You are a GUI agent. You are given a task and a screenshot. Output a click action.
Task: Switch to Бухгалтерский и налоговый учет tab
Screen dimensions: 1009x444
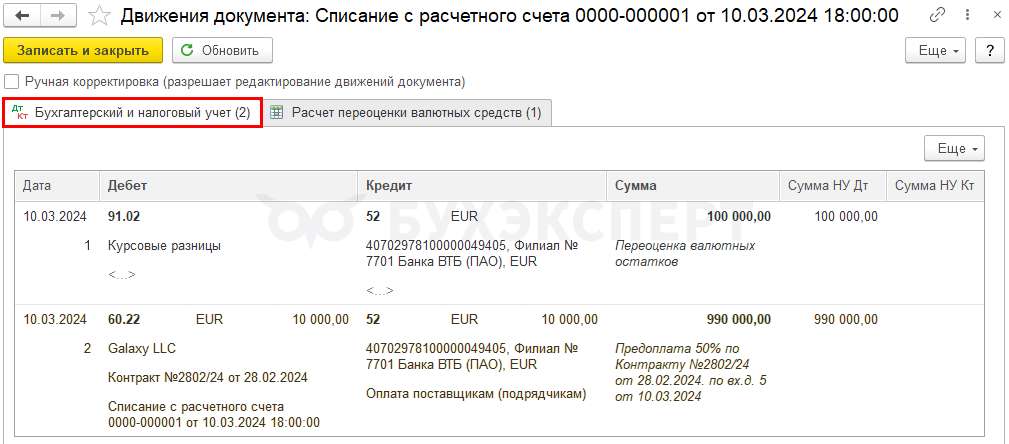pos(133,113)
